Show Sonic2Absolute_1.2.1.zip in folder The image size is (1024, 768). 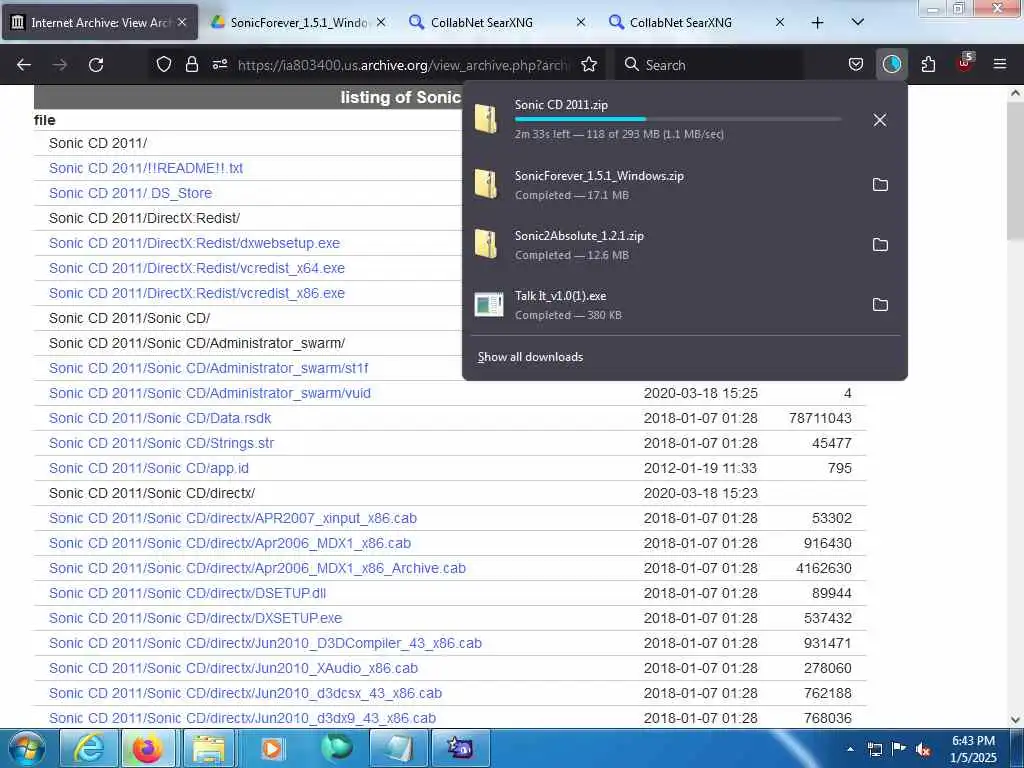[880, 245]
